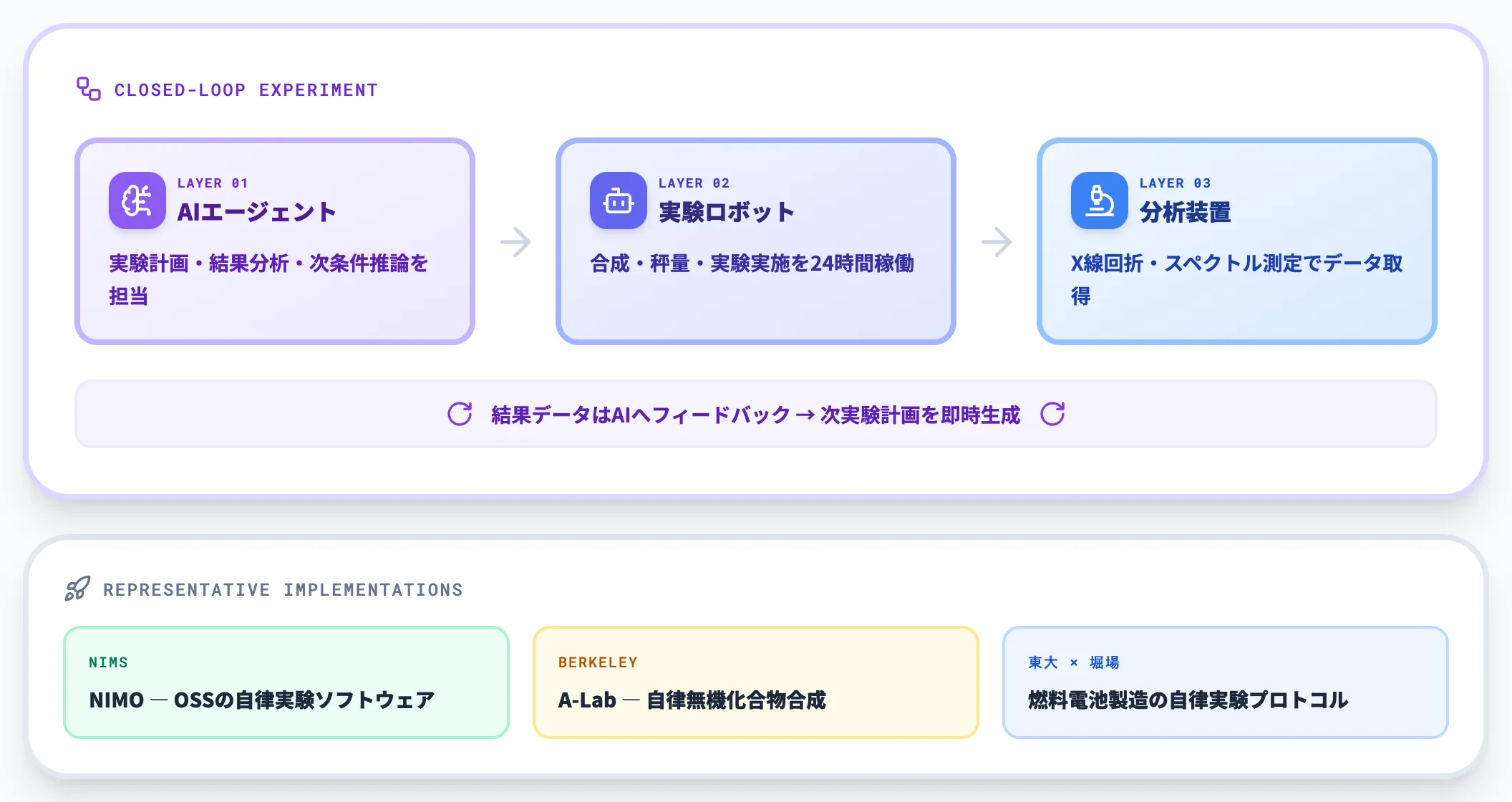The width and height of the screenshot is (1512, 802).
Task: Click the feedback banner 結果データはAIへフィードバック
Action: pos(756,414)
